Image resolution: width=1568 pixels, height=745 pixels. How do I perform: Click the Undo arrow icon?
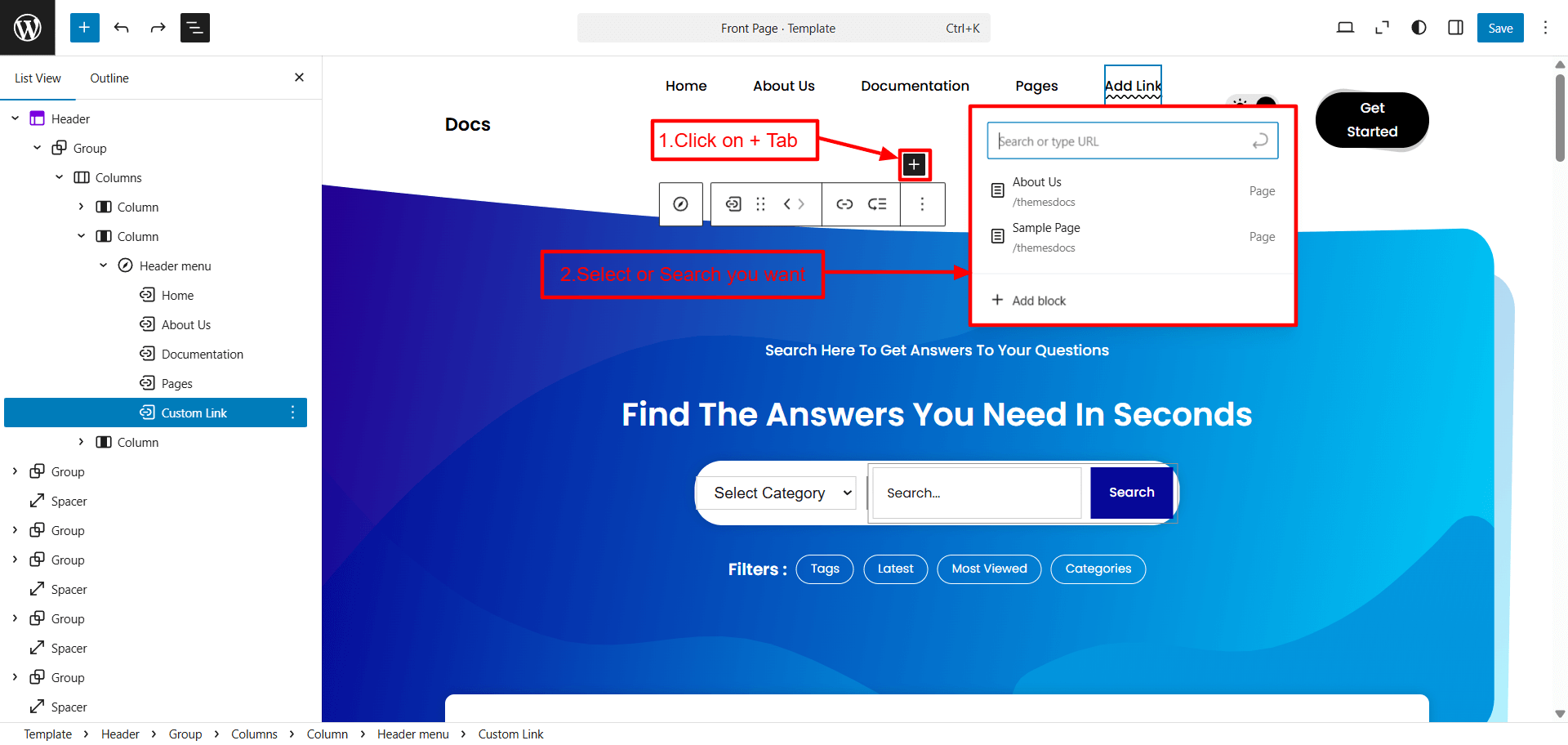[122, 28]
